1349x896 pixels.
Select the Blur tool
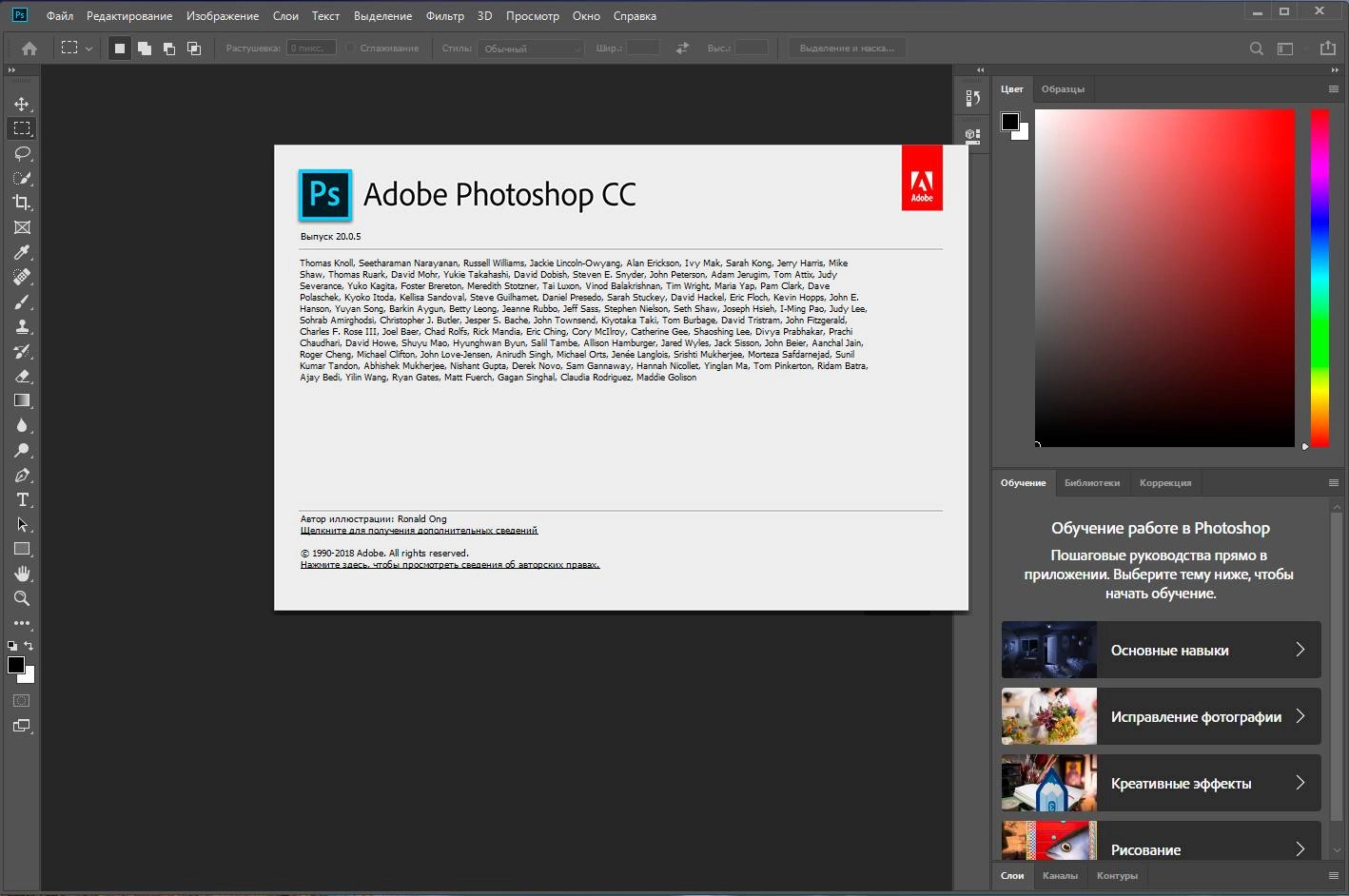pyautogui.click(x=22, y=425)
